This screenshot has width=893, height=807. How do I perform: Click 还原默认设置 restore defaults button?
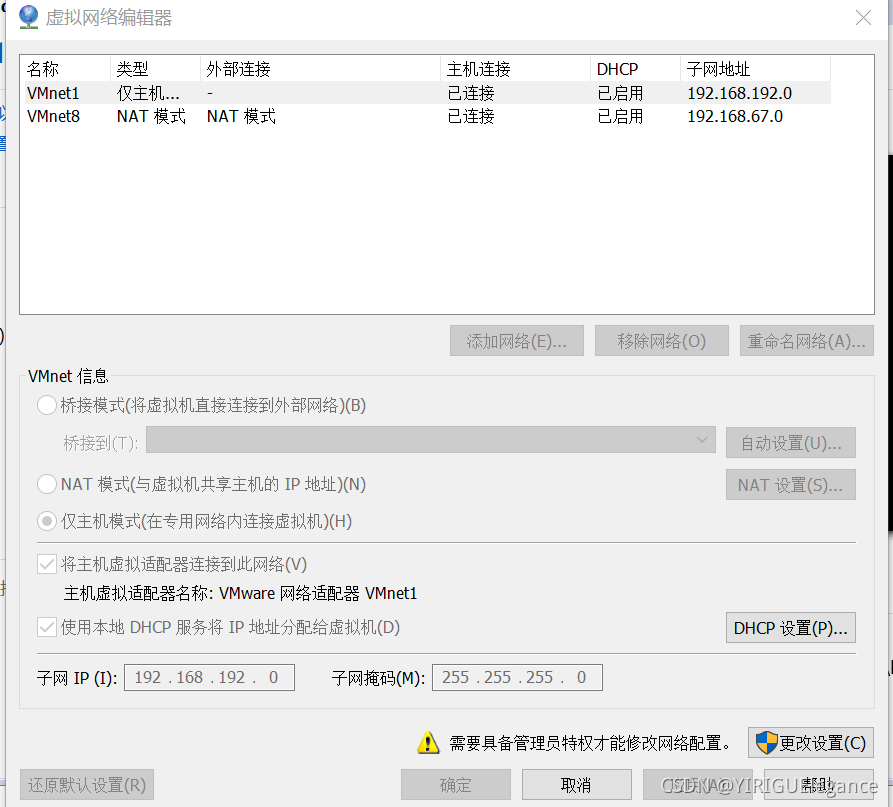point(86,784)
